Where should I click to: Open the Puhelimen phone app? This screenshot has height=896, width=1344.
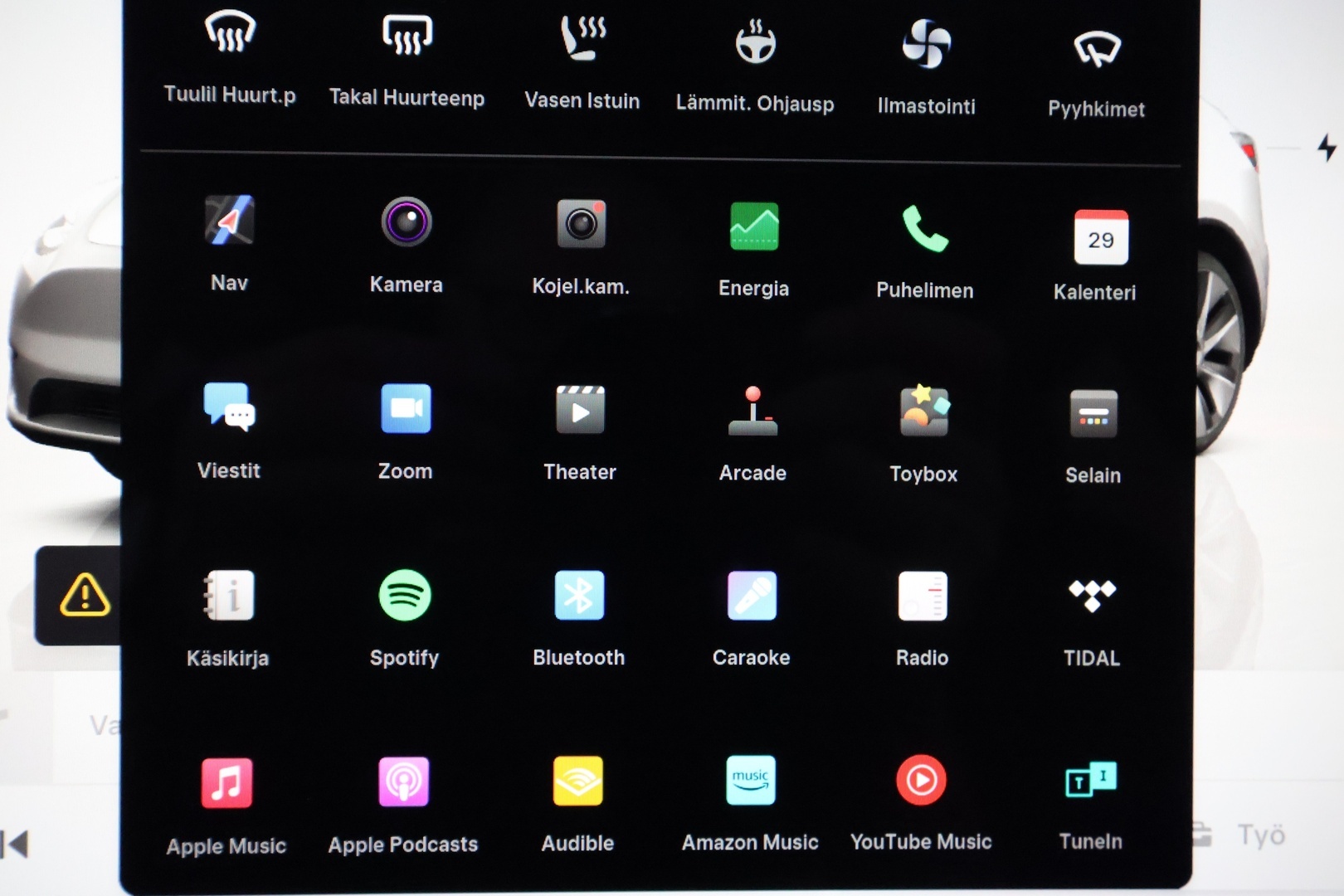(x=925, y=228)
